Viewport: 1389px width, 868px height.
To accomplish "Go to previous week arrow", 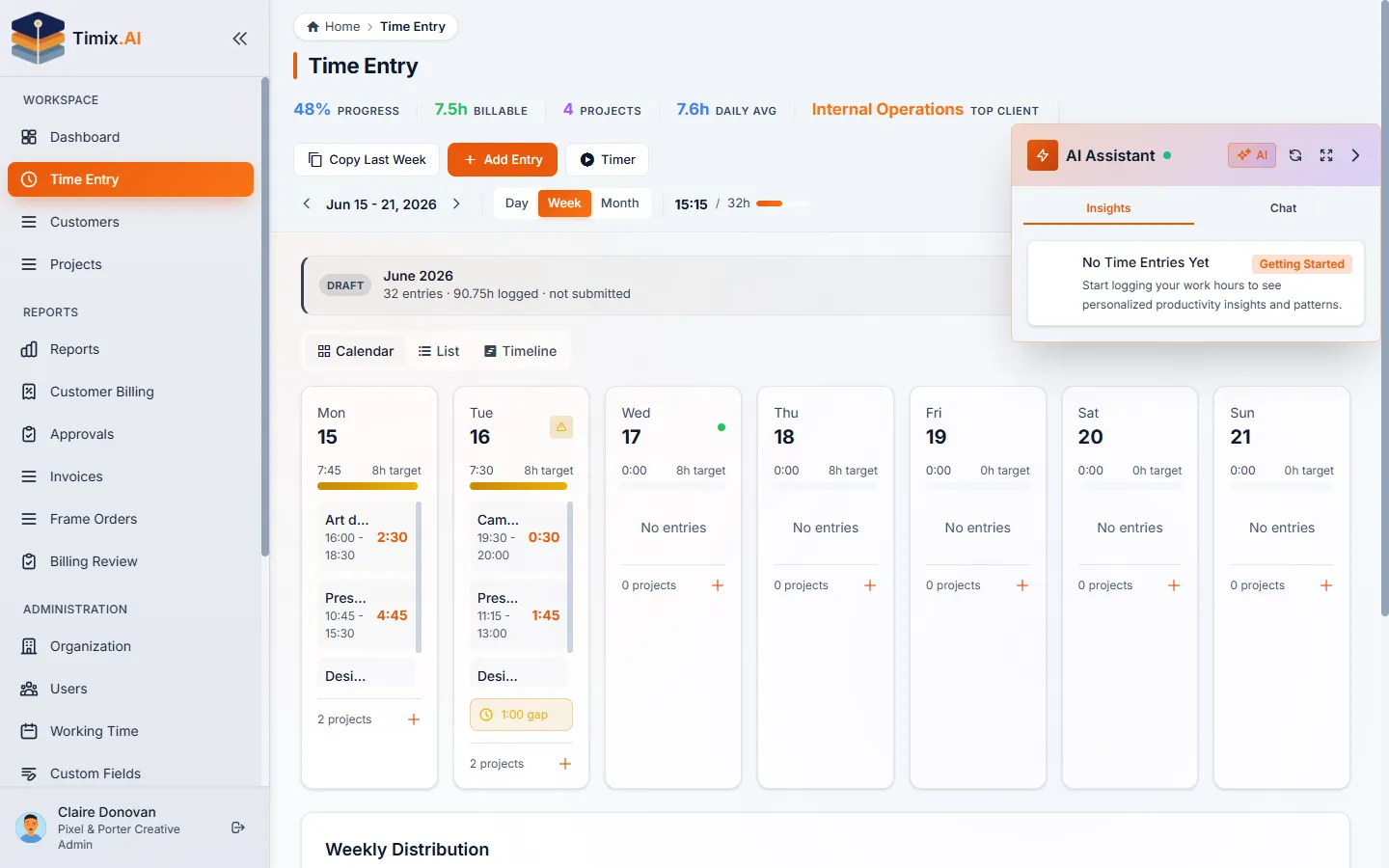I will coord(307,203).
